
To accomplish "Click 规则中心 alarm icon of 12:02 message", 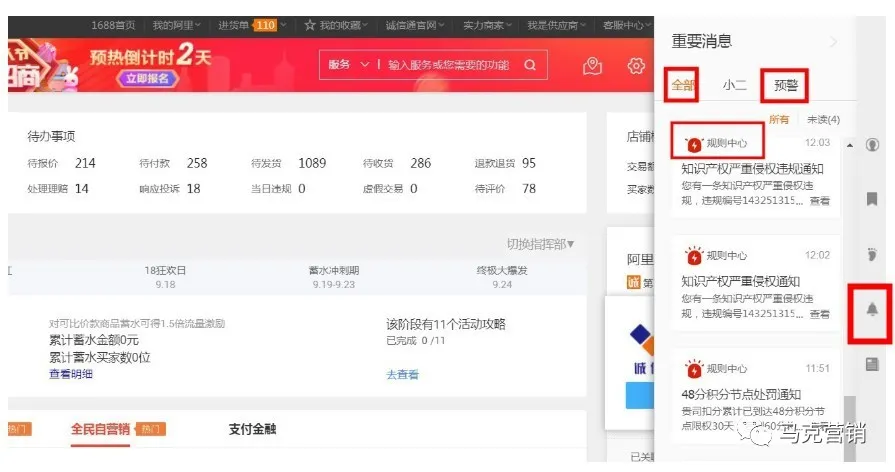I will tap(694, 256).
